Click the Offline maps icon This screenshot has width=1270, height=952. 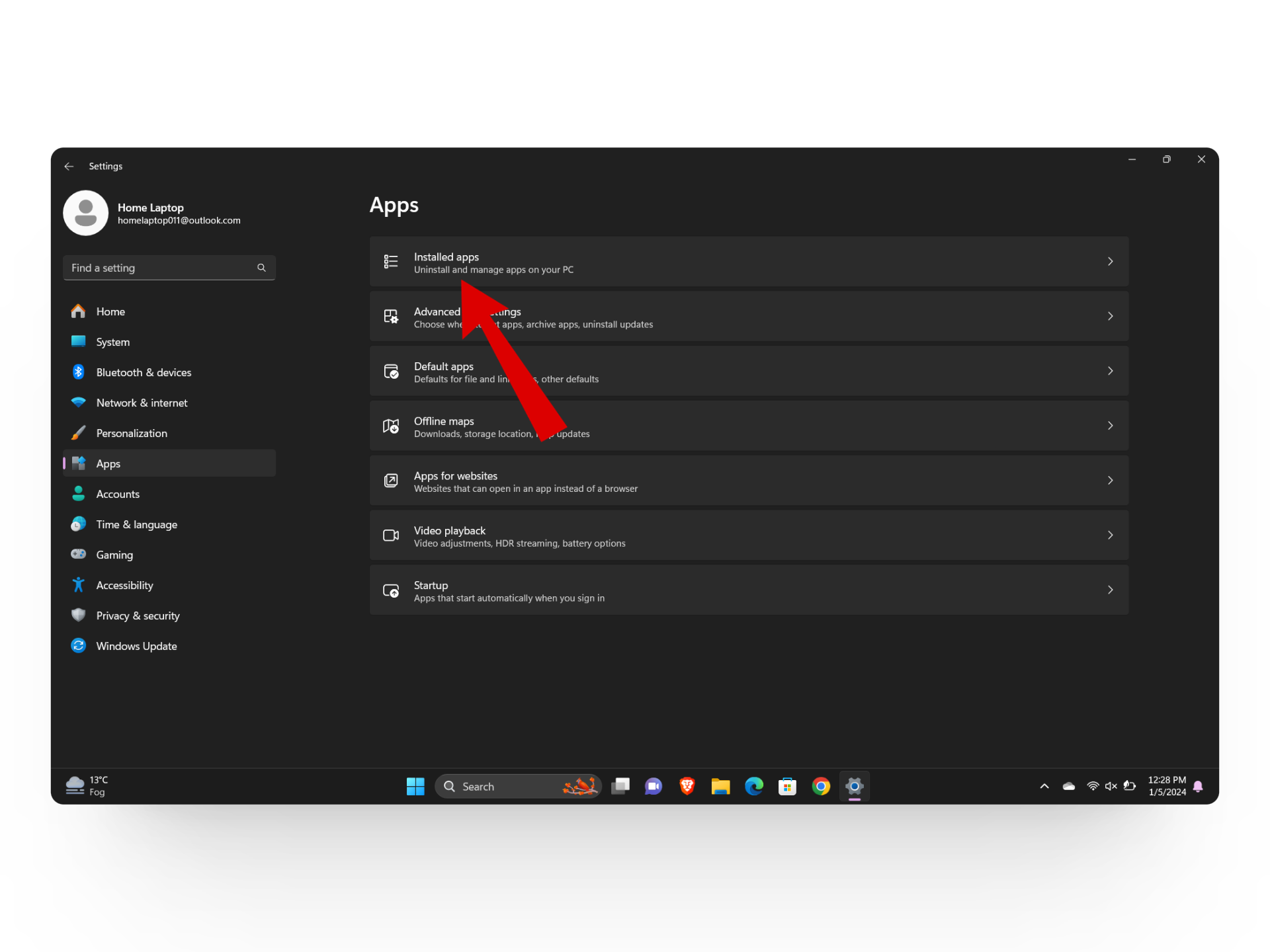coord(391,426)
